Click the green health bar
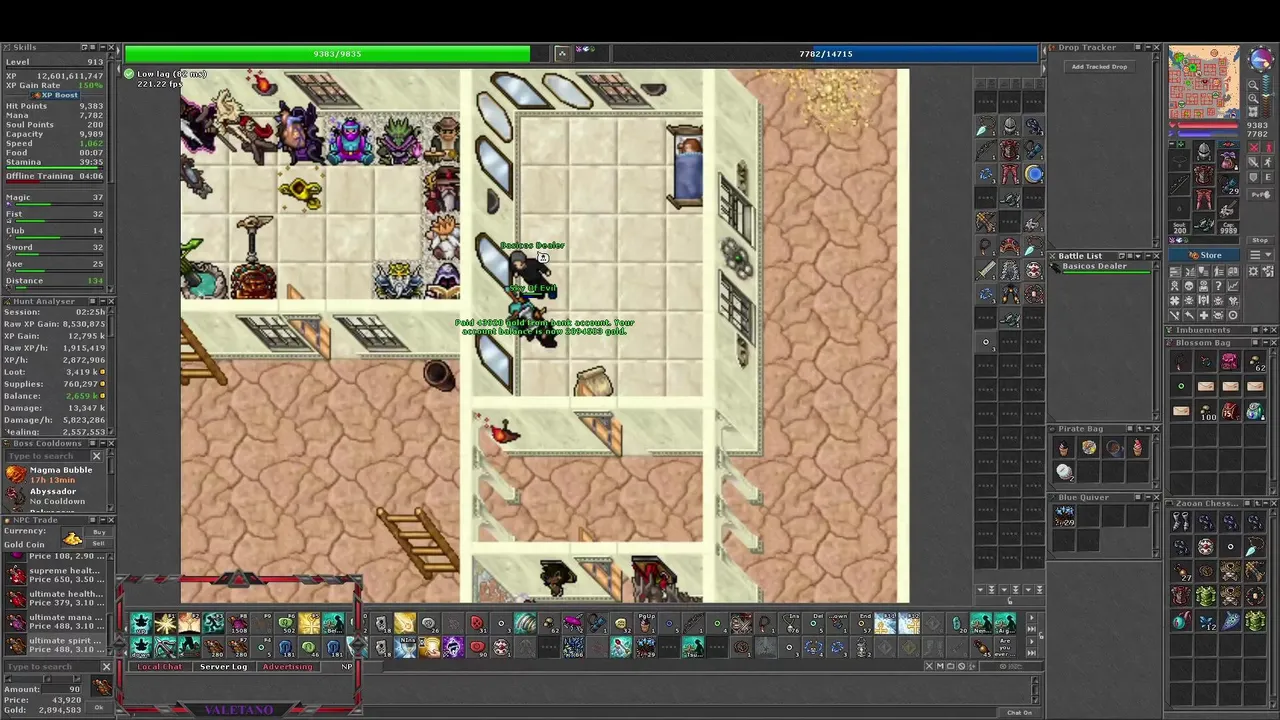The width and height of the screenshot is (1280, 720). 337,54
